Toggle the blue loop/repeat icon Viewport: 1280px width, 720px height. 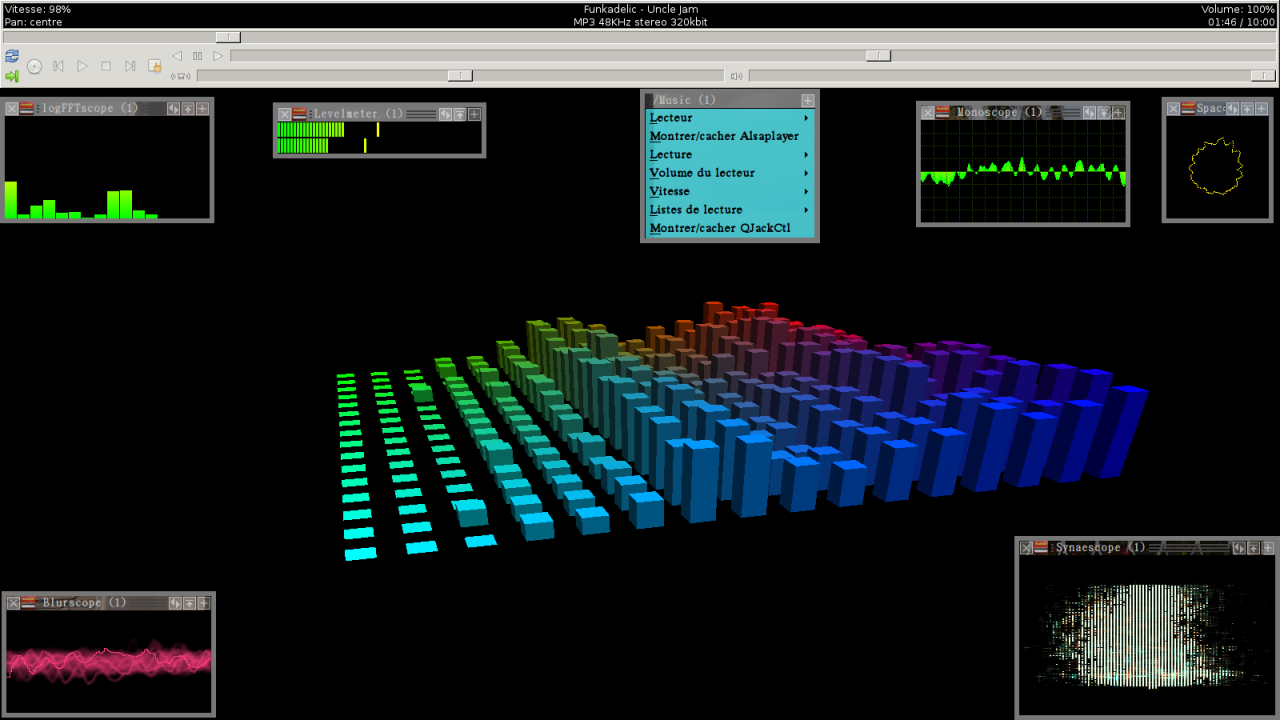click(x=11, y=57)
